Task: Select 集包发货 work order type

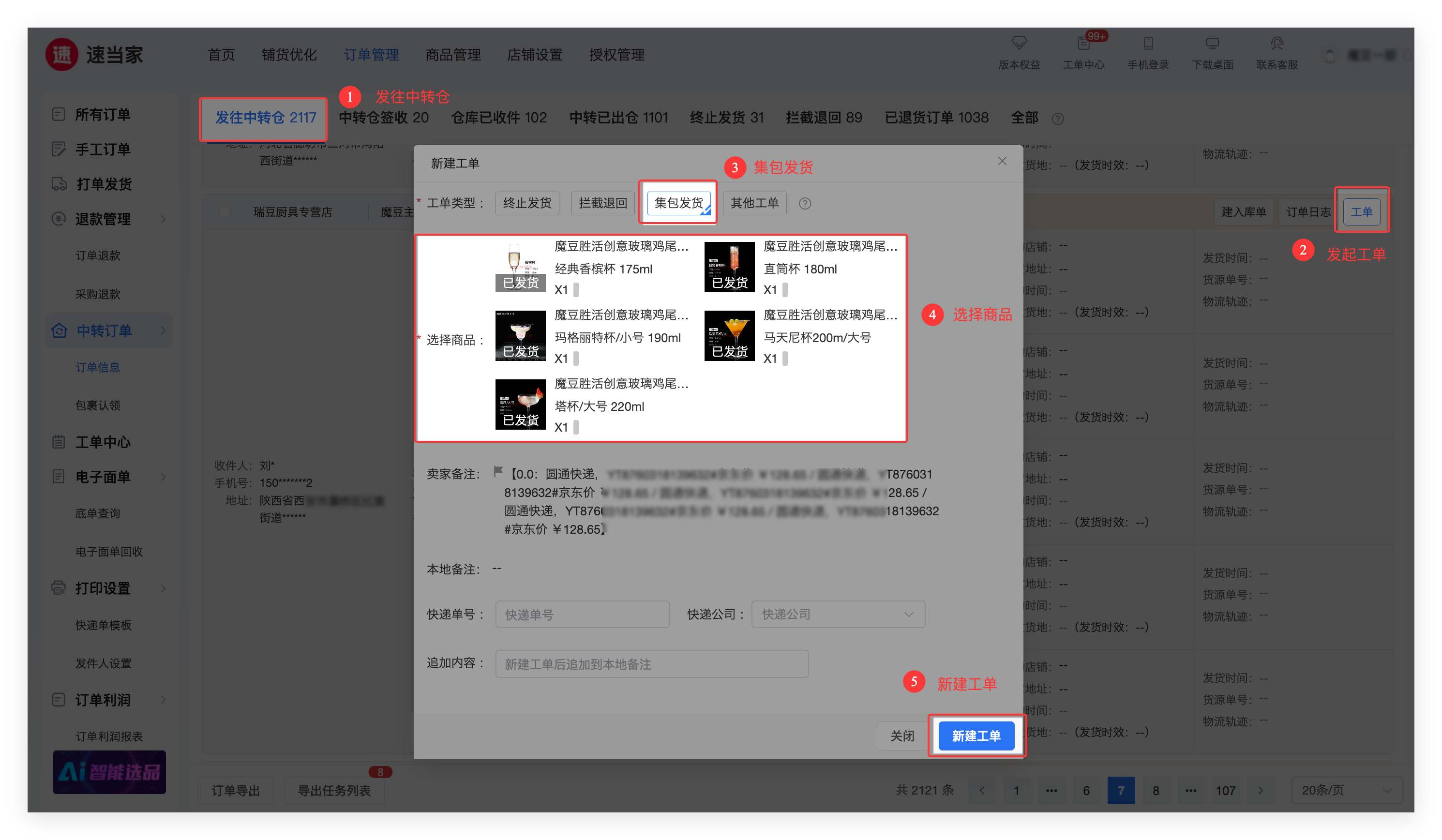Action: pos(678,203)
